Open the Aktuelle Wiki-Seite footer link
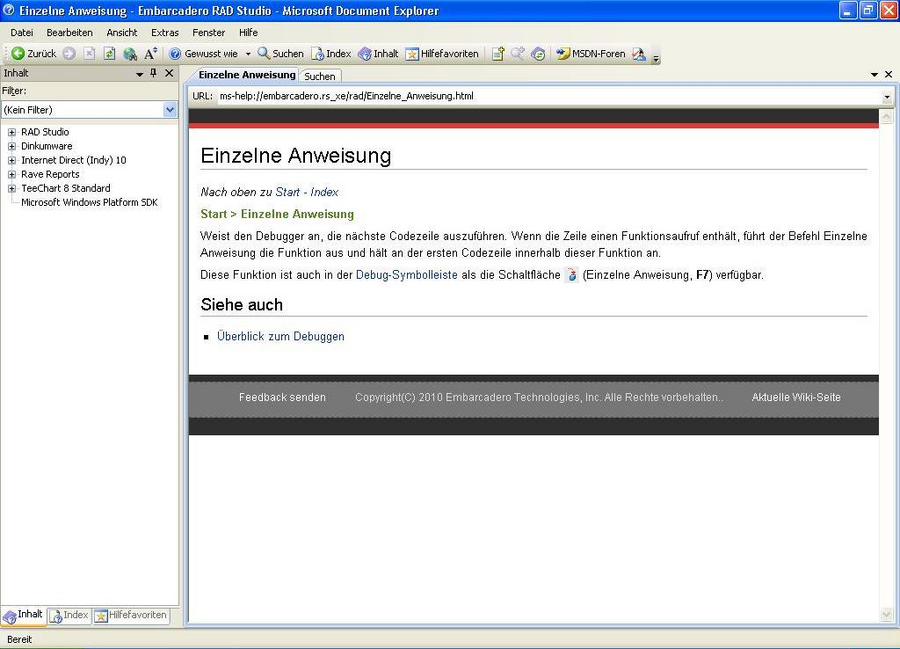The width and height of the screenshot is (900, 649). tap(796, 397)
